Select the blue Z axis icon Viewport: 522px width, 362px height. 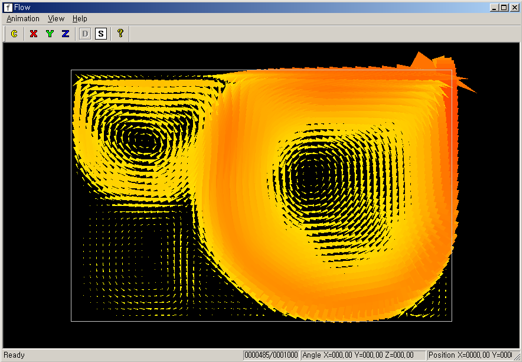66,34
